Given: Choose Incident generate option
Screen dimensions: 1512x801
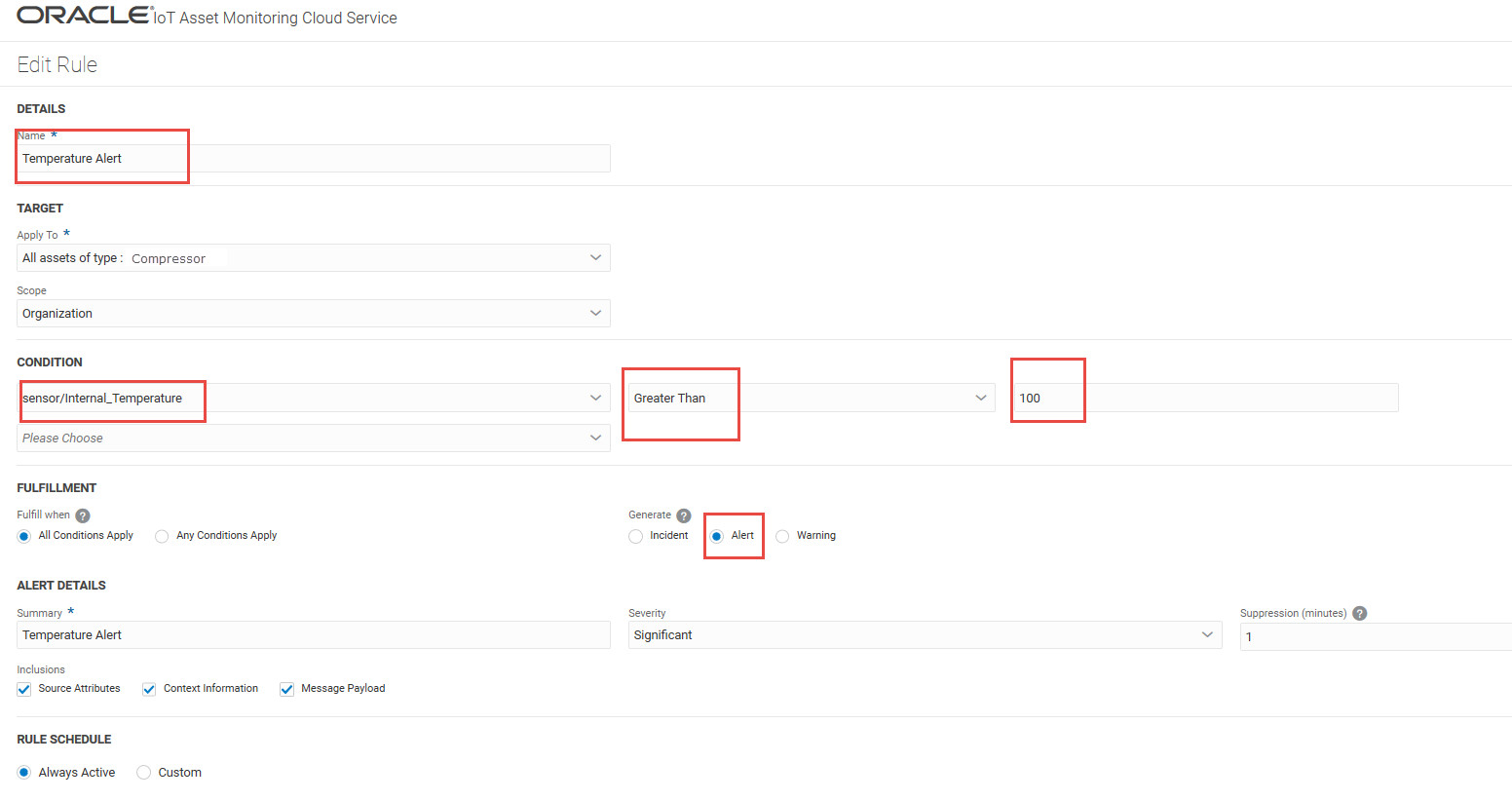Looking at the screenshot, I should click(636, 536).
